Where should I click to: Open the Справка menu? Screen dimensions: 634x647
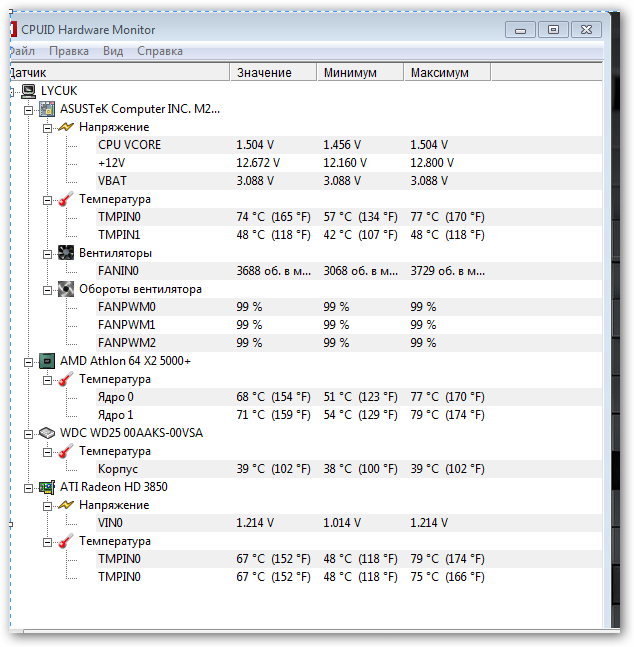coord(160,51)
